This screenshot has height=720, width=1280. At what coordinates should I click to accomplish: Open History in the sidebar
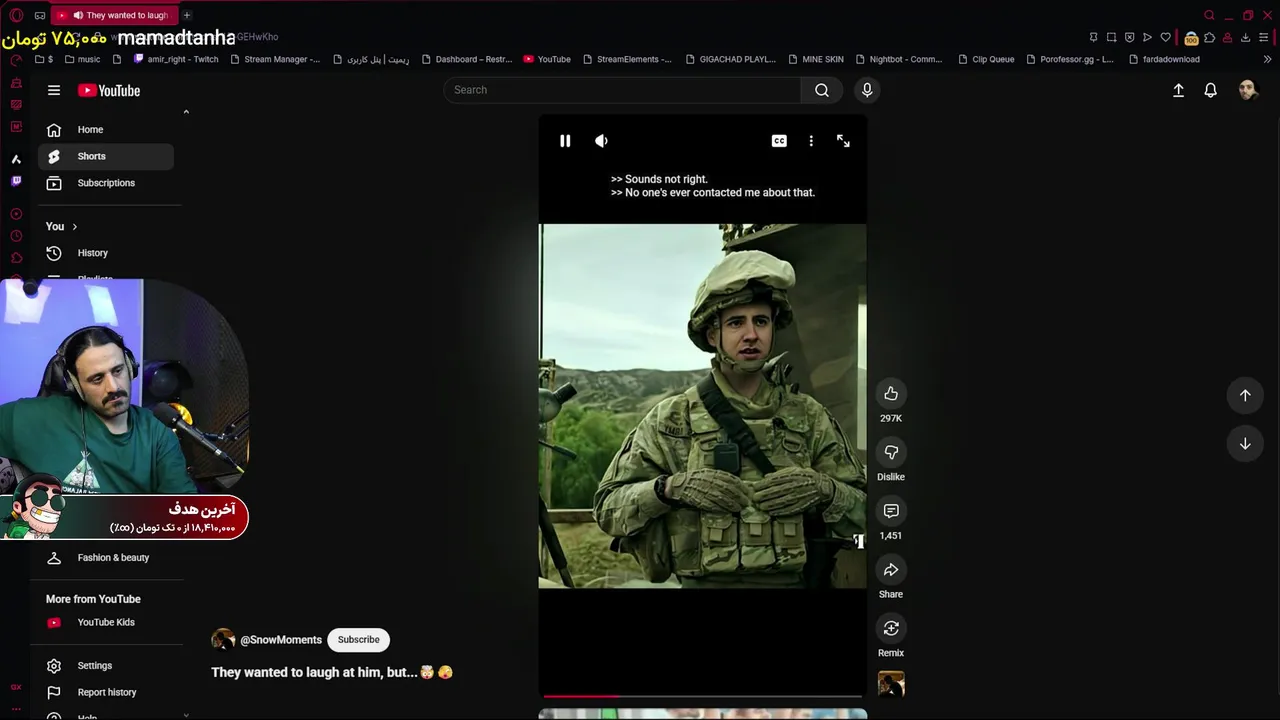coord(106,253)
